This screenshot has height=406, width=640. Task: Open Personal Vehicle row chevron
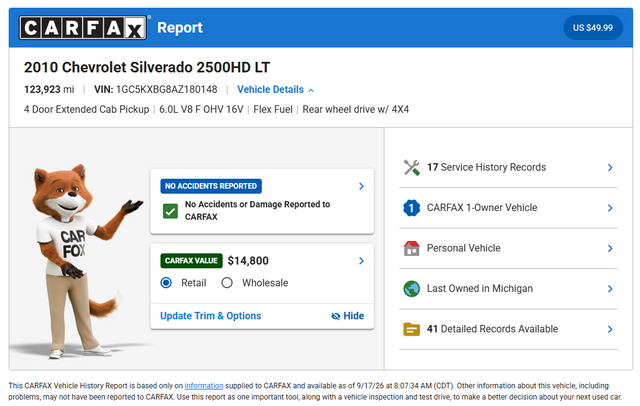coord(610,248)
